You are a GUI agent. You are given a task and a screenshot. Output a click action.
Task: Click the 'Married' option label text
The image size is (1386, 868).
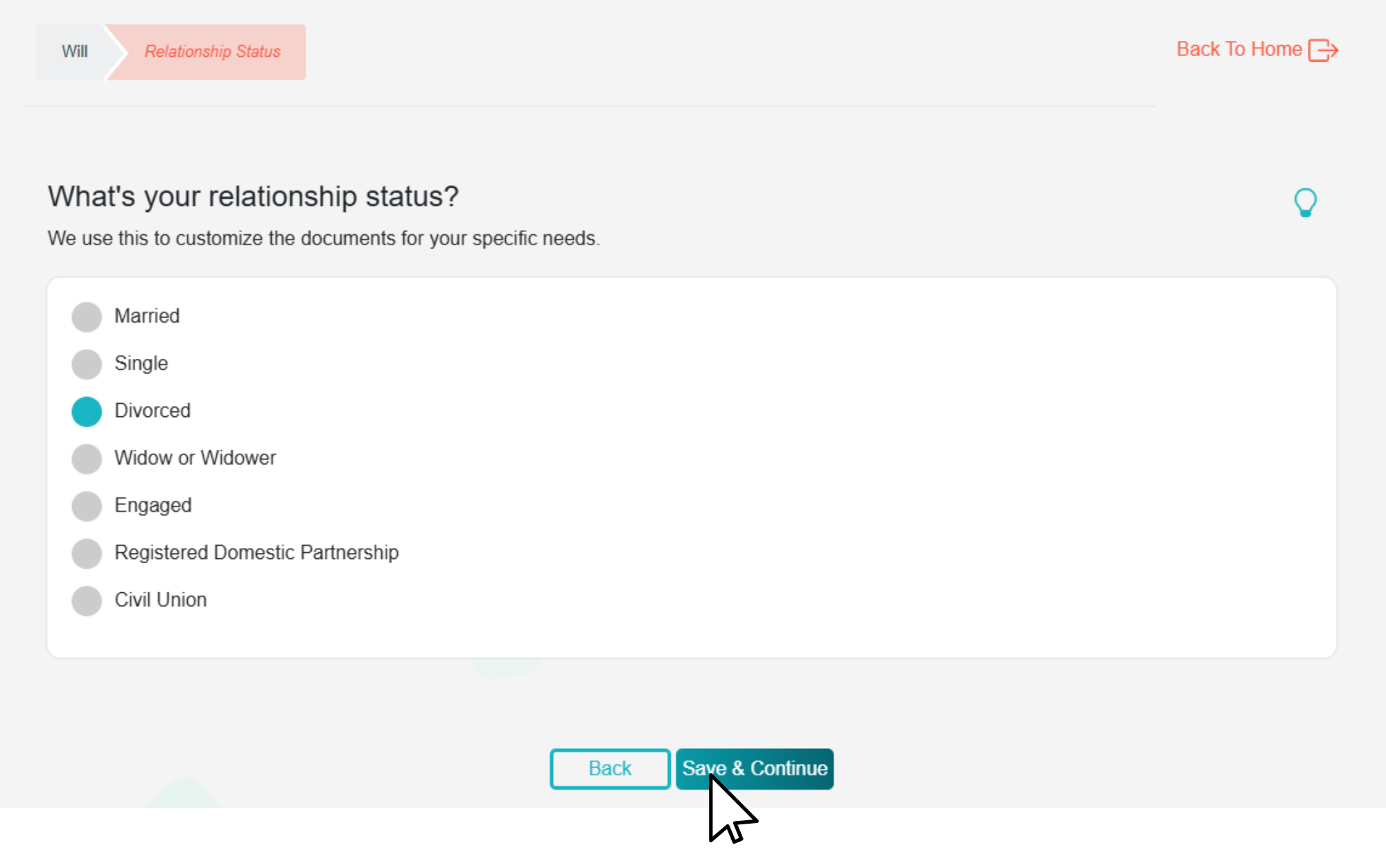[147, 316]
